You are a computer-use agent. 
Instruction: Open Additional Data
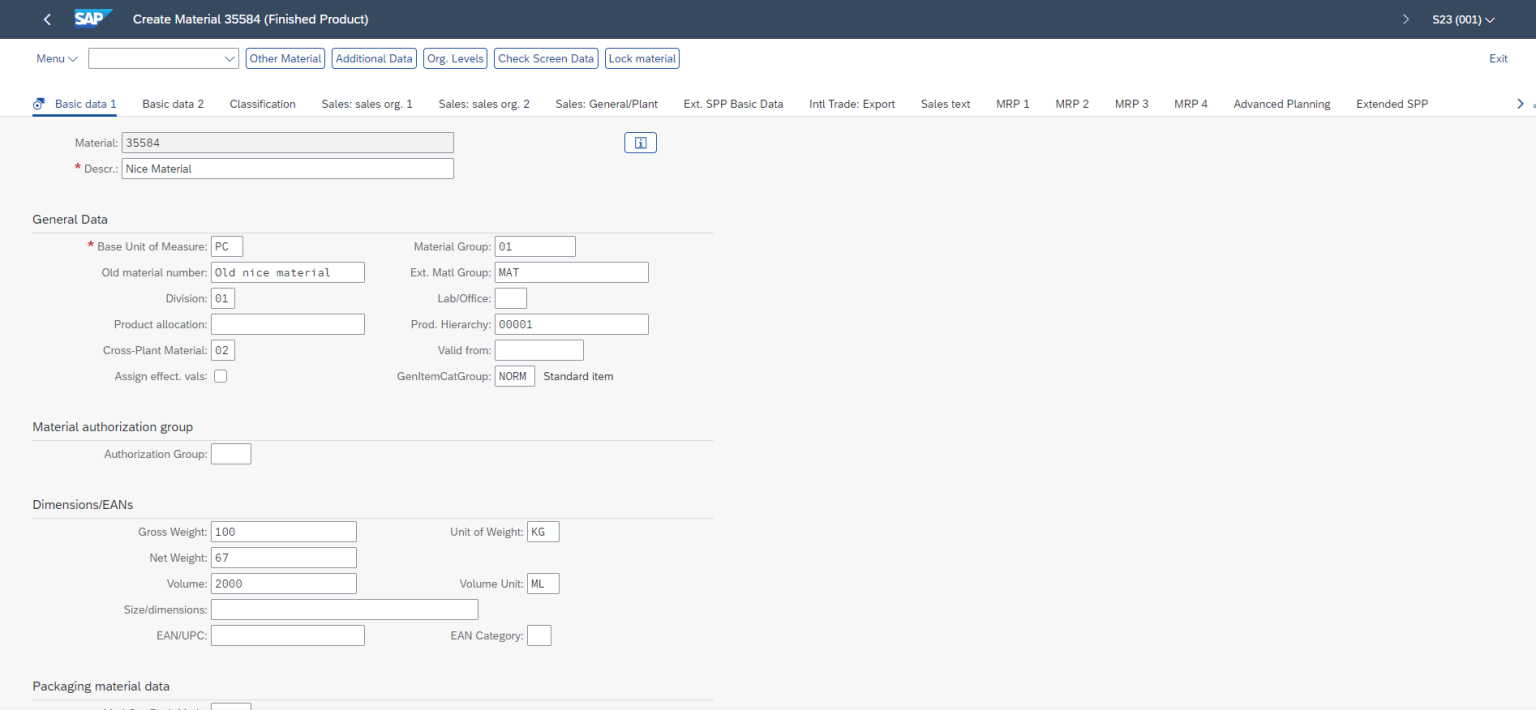pos(373,58)
